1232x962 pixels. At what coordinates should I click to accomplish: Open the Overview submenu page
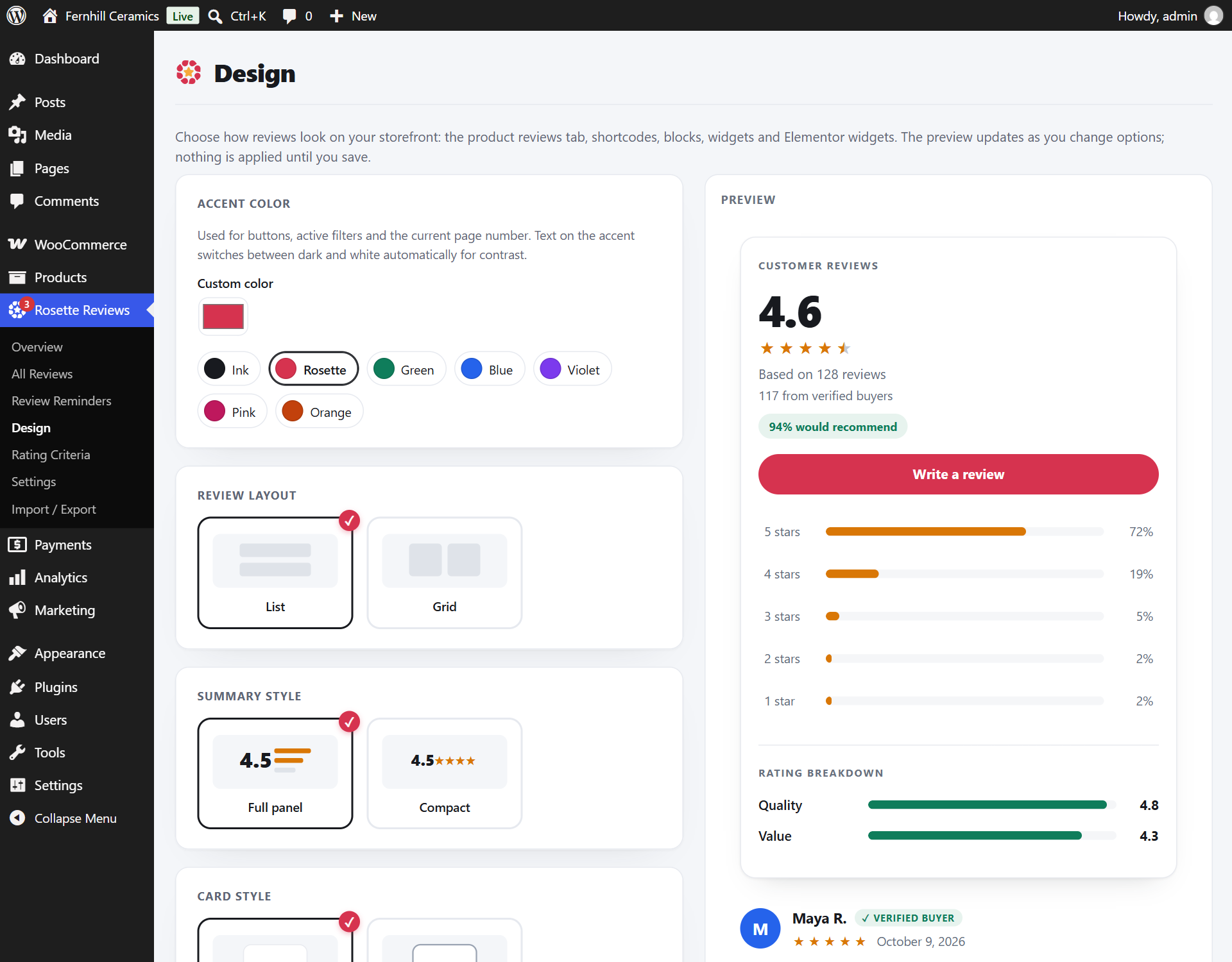[37, 347]
